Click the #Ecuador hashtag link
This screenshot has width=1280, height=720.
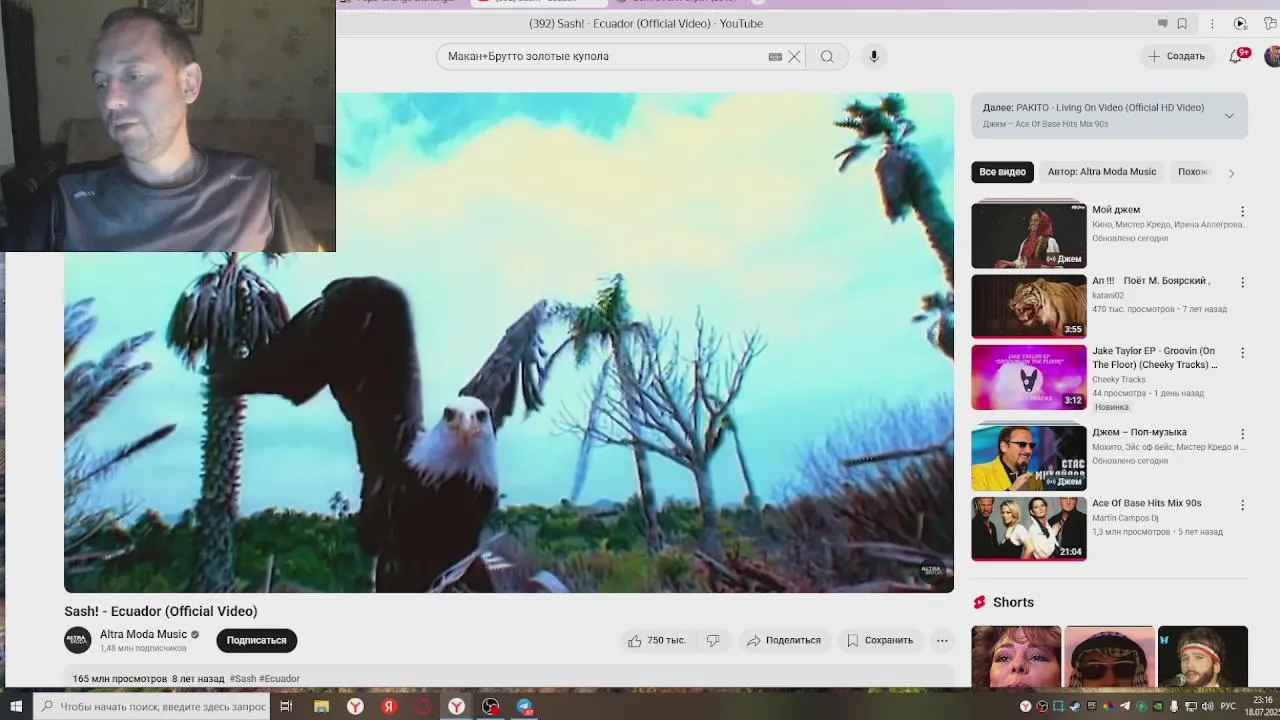(x=279, y=679)
